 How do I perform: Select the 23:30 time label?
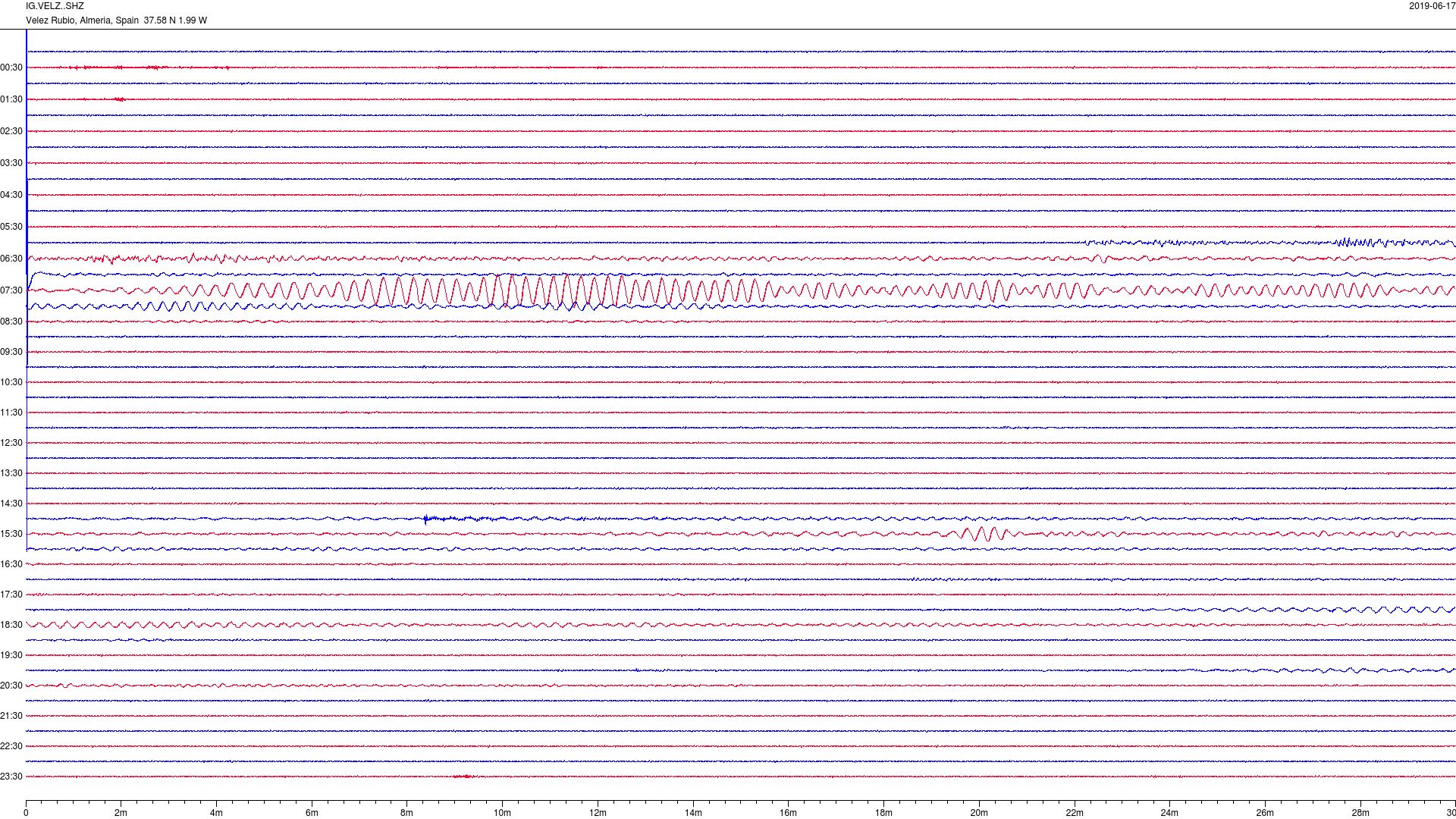11,777
